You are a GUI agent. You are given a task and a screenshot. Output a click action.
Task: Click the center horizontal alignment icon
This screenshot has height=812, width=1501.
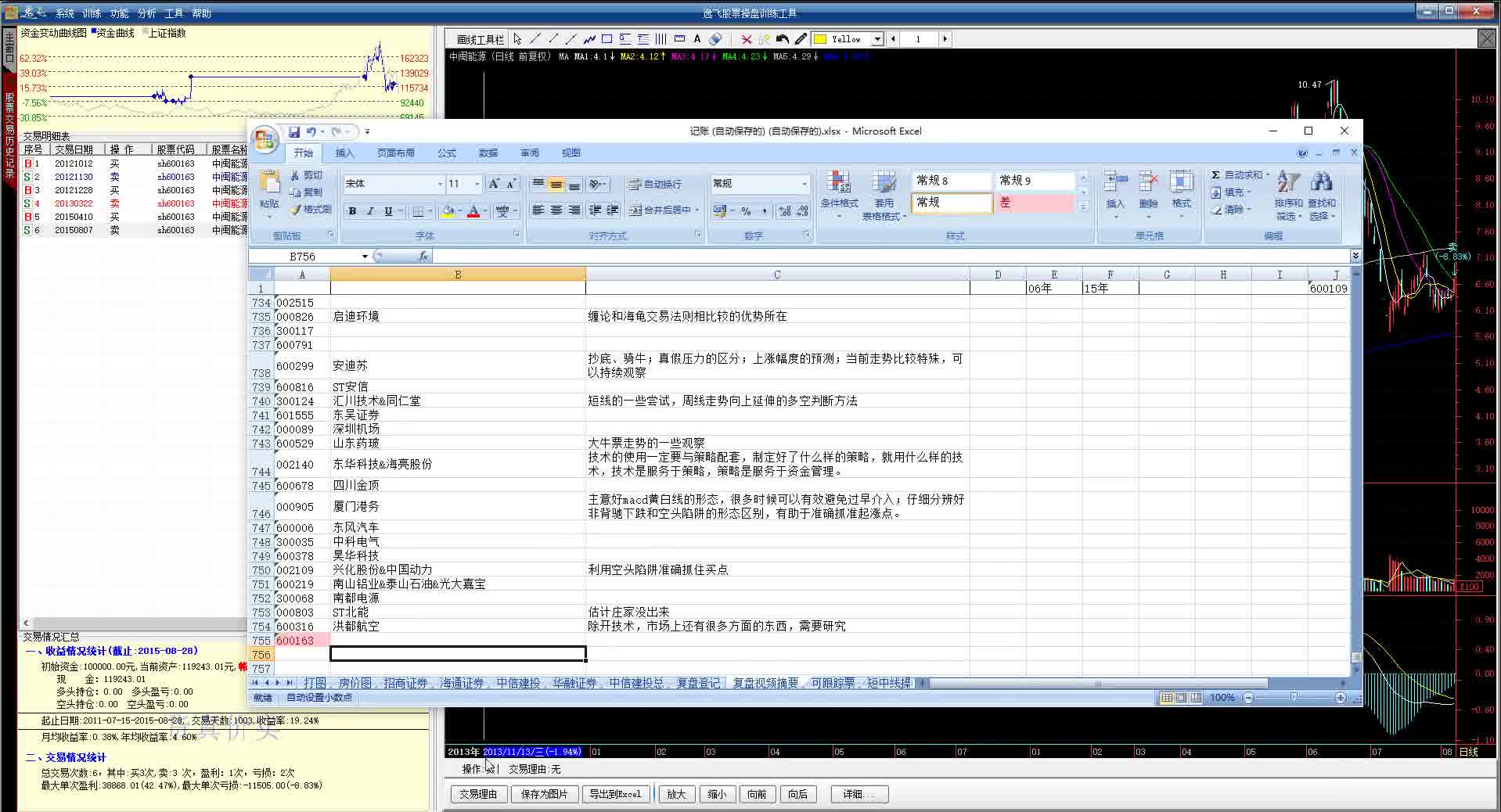coord(556,210)
